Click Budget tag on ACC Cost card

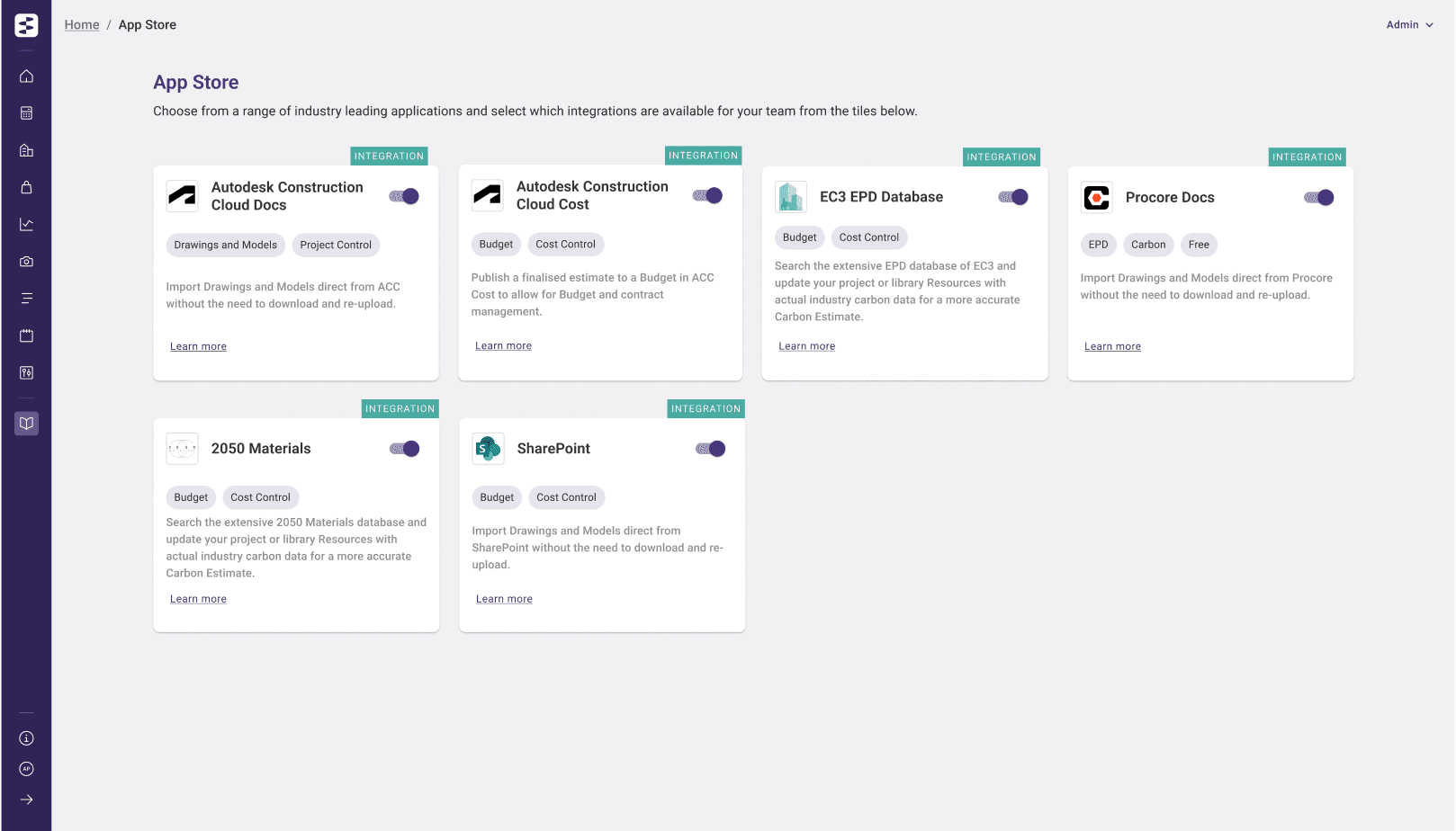[x=496, y=244]
